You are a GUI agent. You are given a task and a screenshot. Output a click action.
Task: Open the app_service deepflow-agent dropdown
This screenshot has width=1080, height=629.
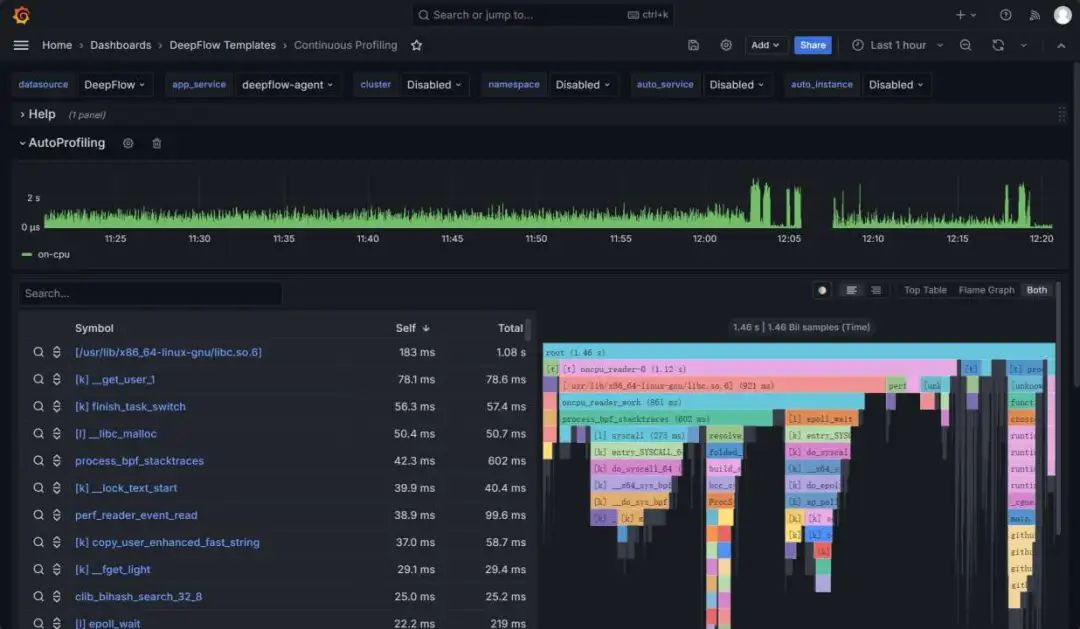[x=288, y=85]
